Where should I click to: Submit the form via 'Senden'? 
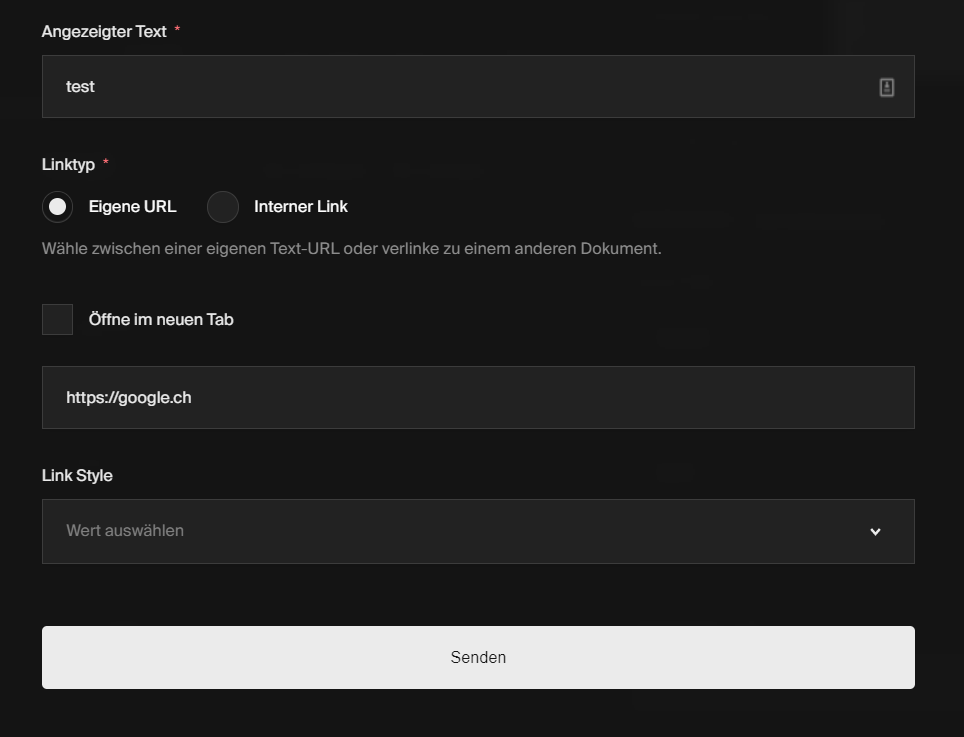point(478,657)
